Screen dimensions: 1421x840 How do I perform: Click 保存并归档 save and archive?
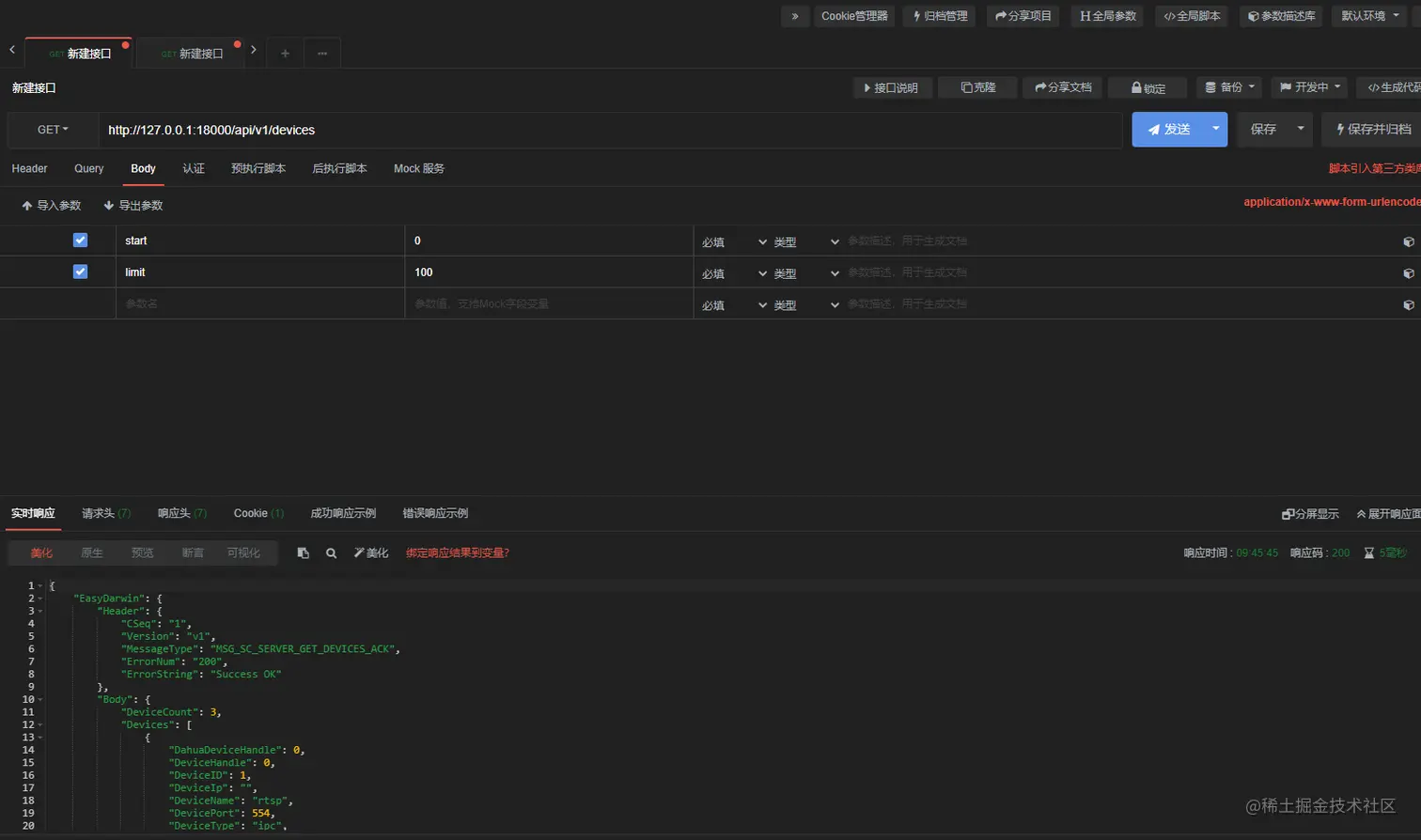pos(1373,130)
